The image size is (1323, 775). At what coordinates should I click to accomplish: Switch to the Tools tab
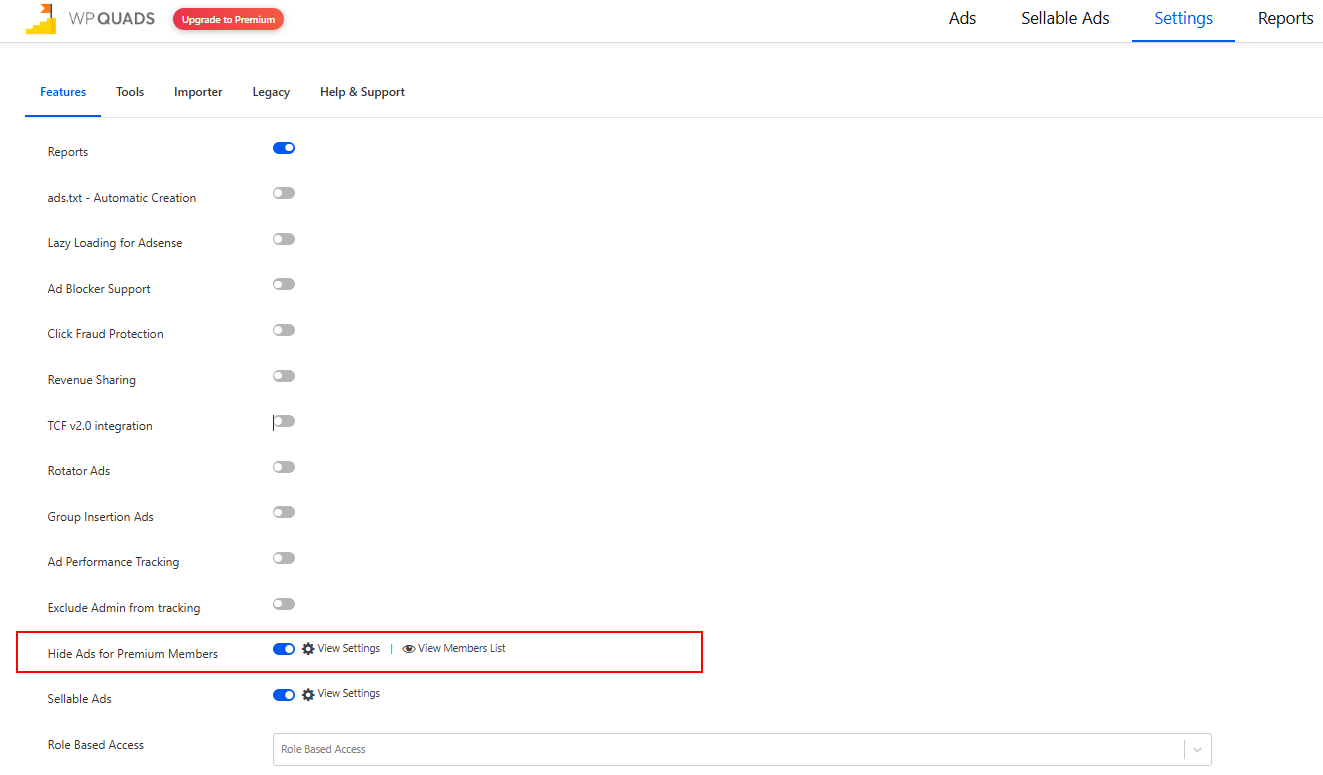point(130,92)
